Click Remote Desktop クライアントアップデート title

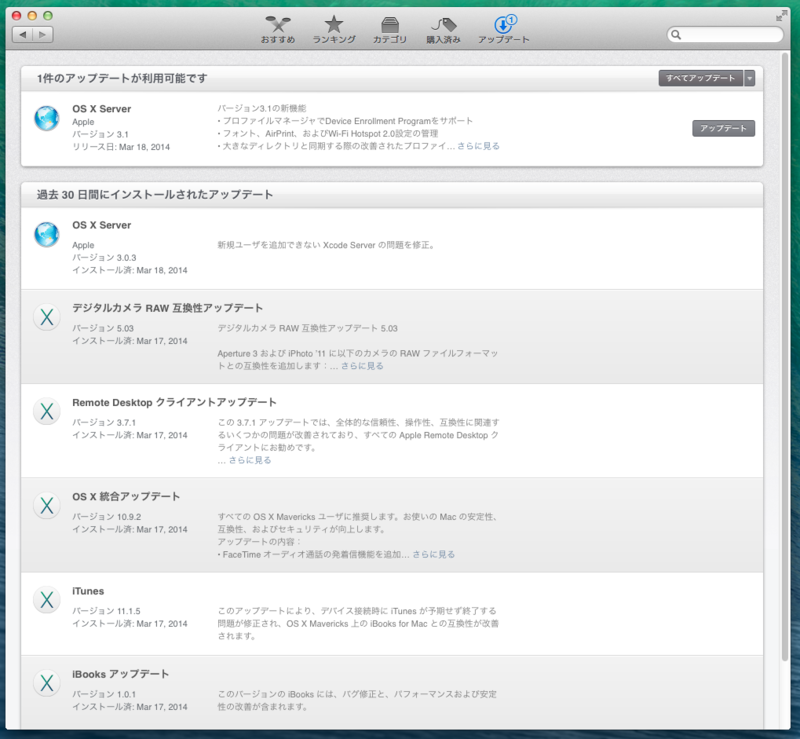pos(174,403)
